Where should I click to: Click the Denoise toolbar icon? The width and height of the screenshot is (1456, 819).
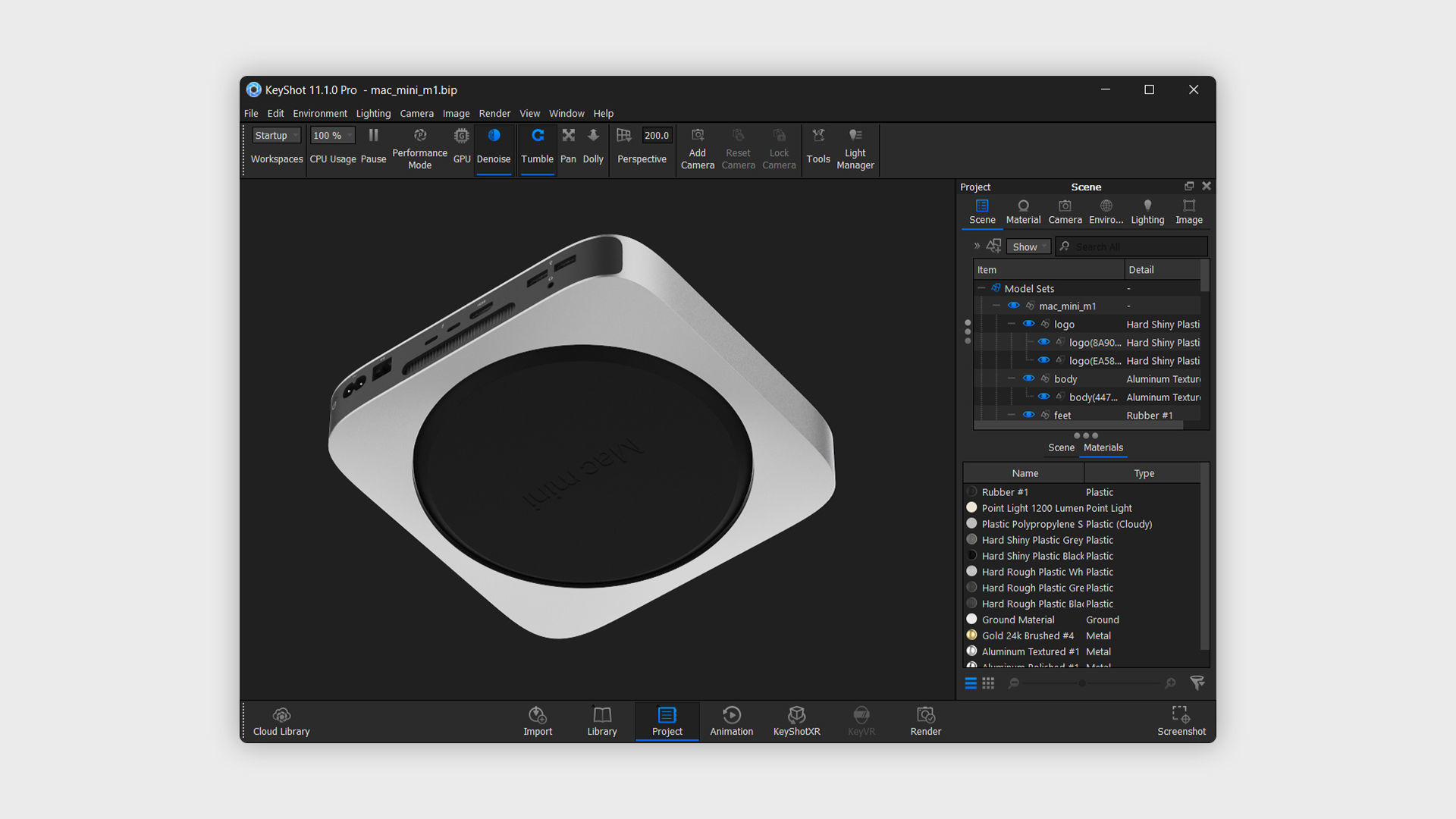point(494,136)
